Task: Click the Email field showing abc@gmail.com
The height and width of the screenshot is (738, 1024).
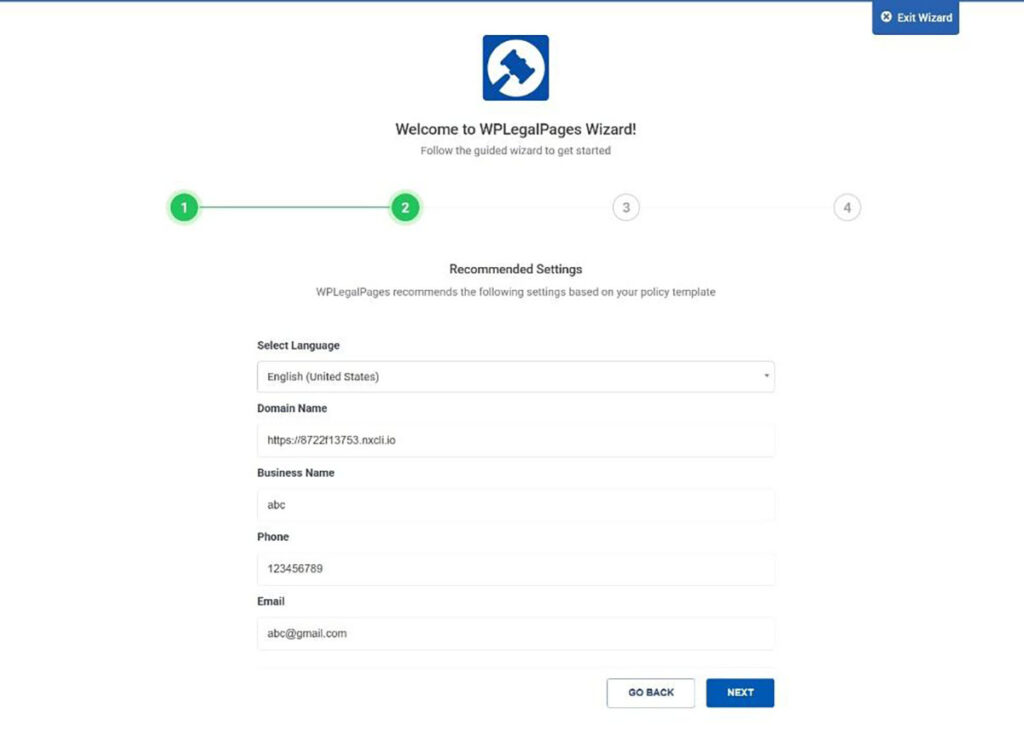Action: pyautogui.click(x=515, y=633)
